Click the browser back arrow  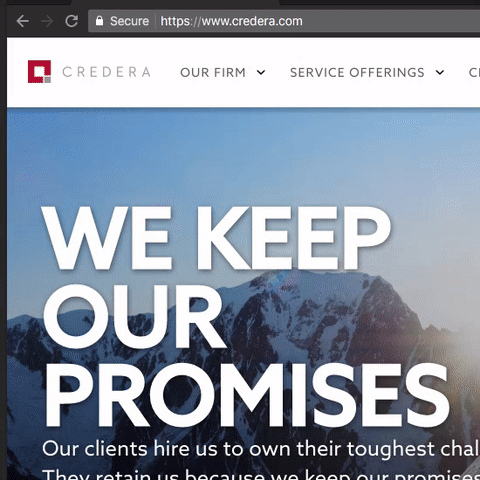pyautogui.click(x=23, y=21)
